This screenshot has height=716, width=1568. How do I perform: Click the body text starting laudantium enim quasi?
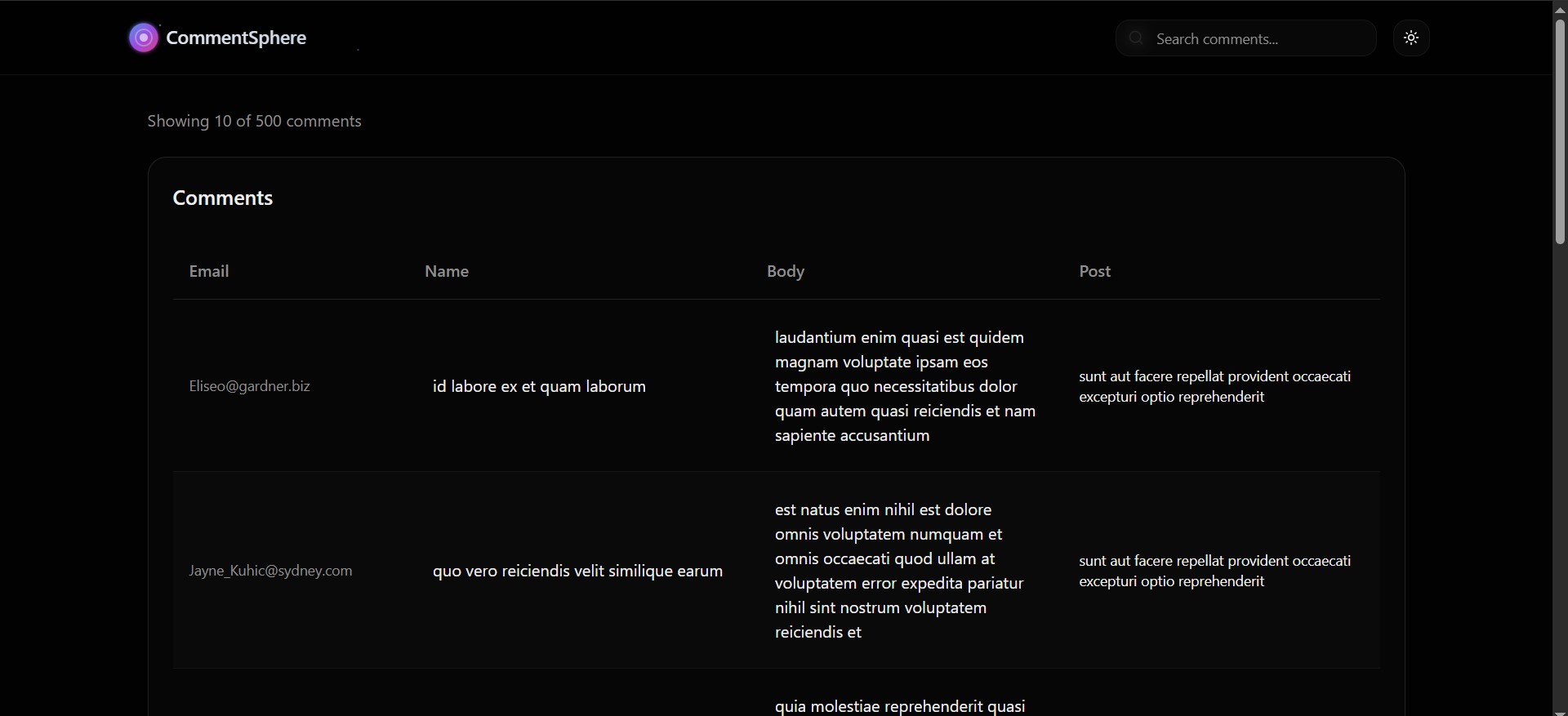(906, 386)
